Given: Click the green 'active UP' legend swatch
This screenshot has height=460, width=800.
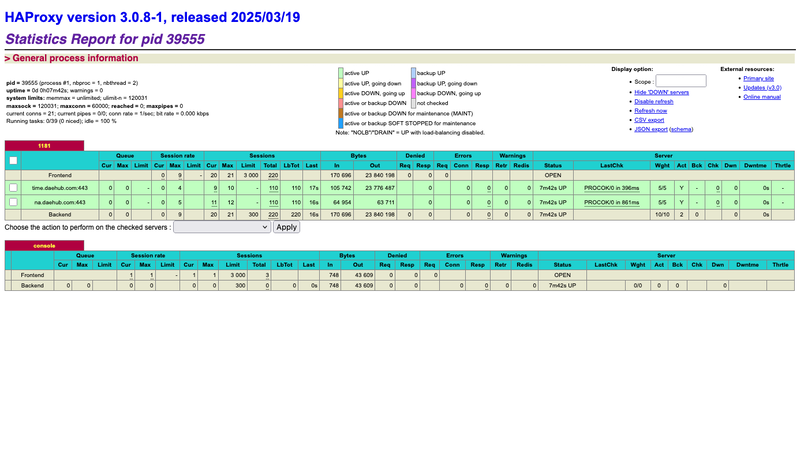Looking at the screenshot, I should click(340, 73).
